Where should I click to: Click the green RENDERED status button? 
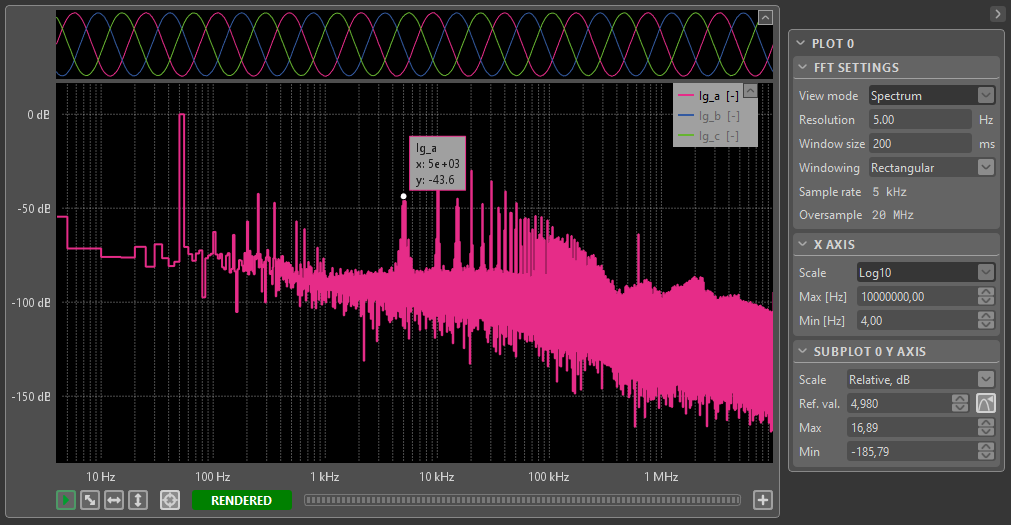click(x=241, y=500)
